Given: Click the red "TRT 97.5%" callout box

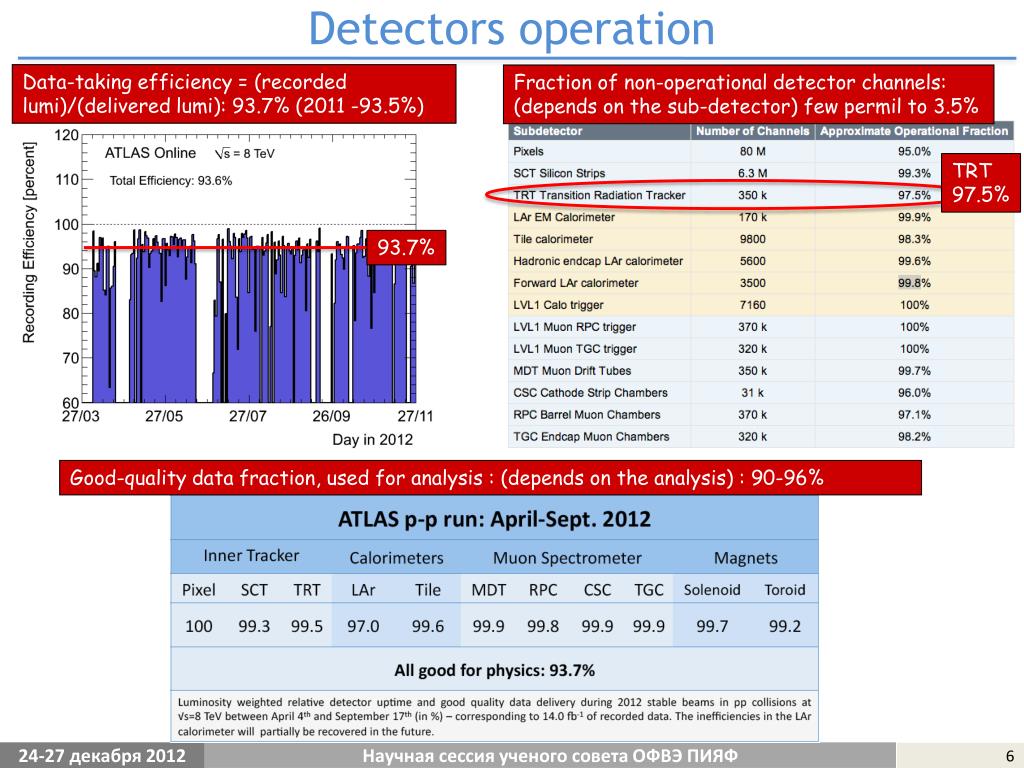Looking at the screenshot, I should [x=980, y=183].
